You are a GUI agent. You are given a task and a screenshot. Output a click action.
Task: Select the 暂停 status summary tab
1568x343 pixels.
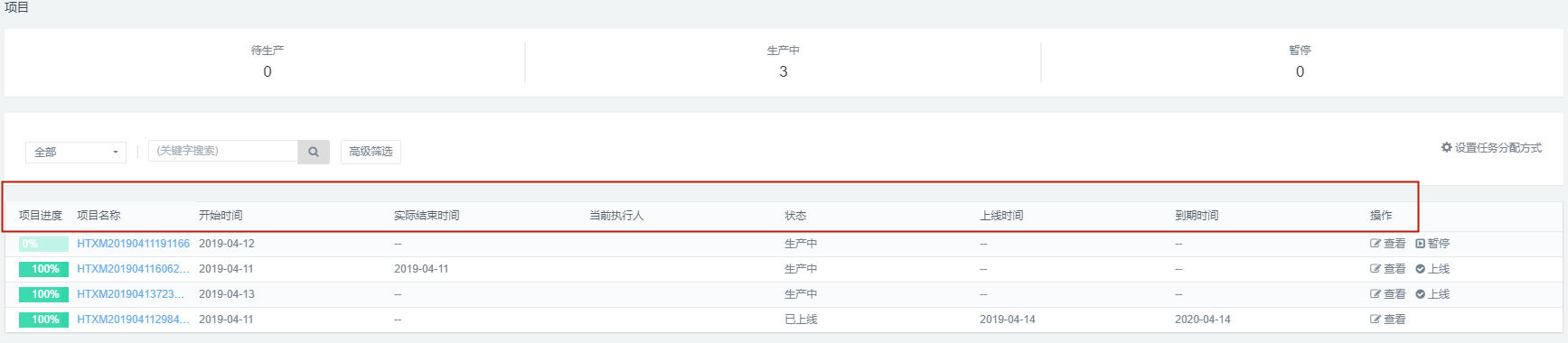[1300, 61]
